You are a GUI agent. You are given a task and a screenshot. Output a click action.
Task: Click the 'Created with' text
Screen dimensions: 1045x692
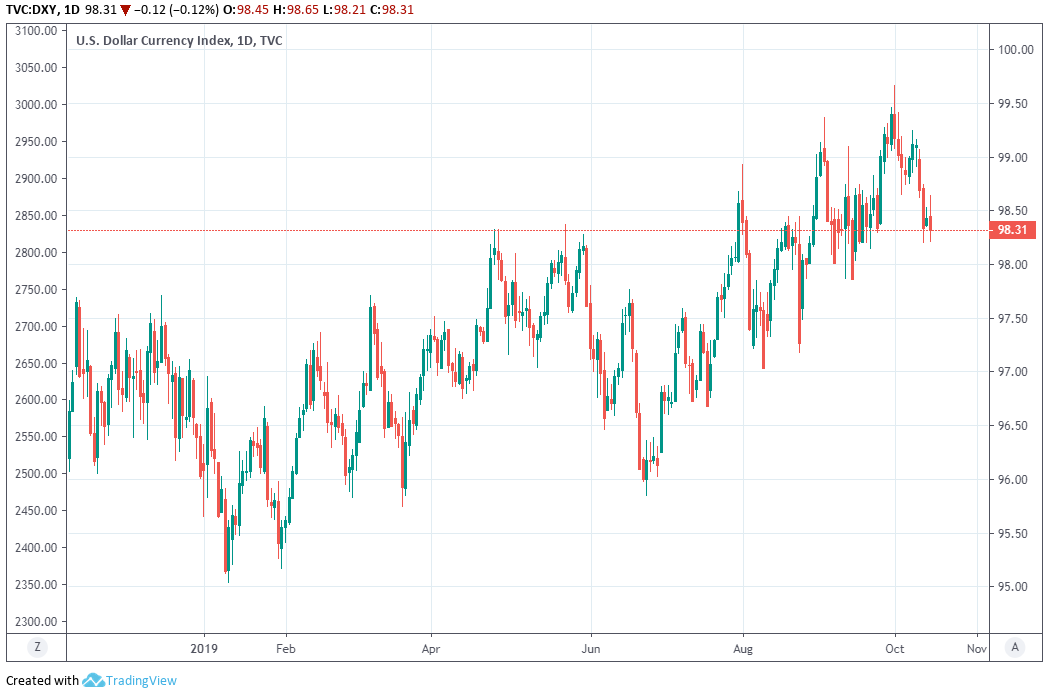pos(42,681)
